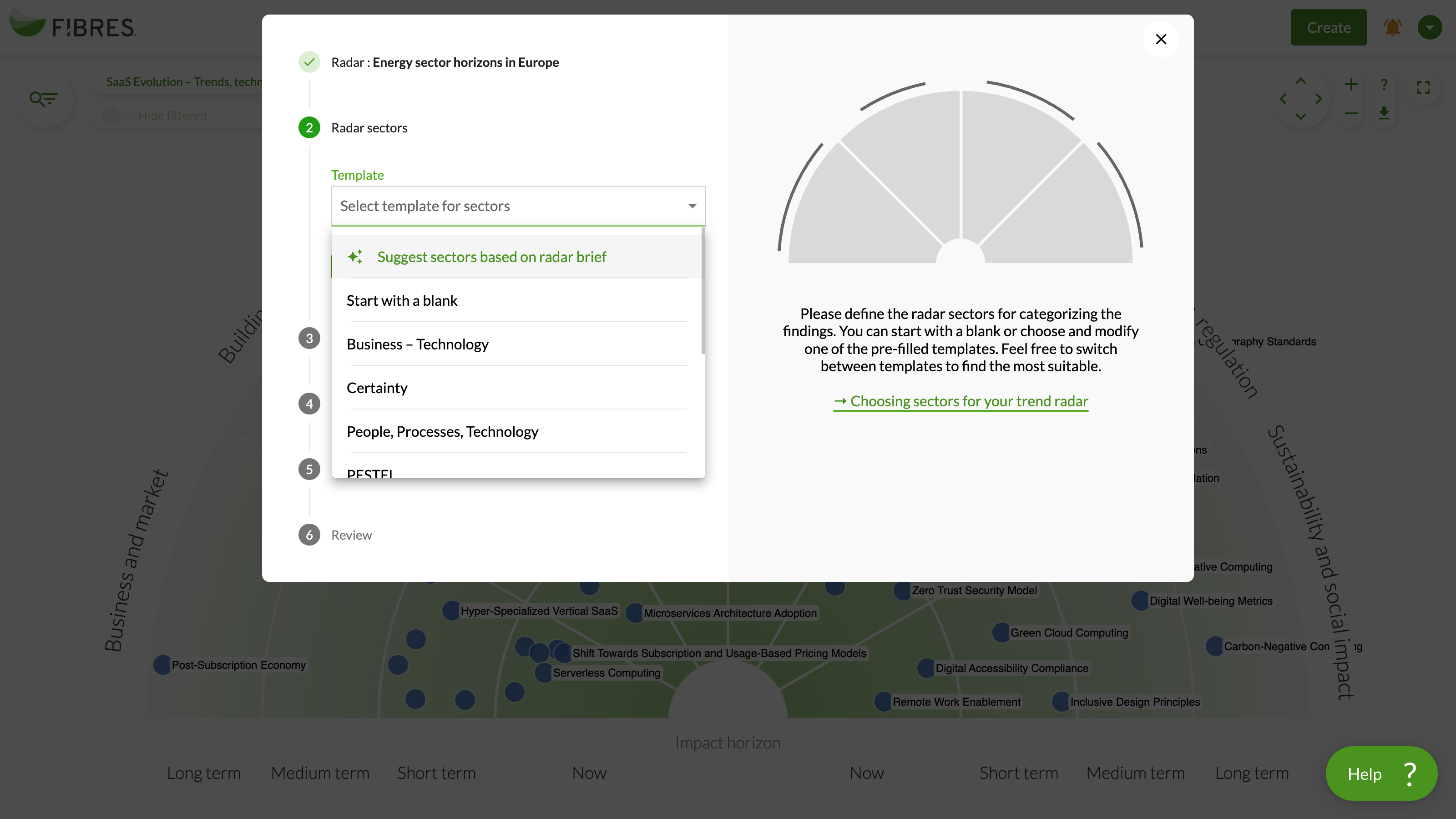Expand the account menu chevron

[1430, 27]
